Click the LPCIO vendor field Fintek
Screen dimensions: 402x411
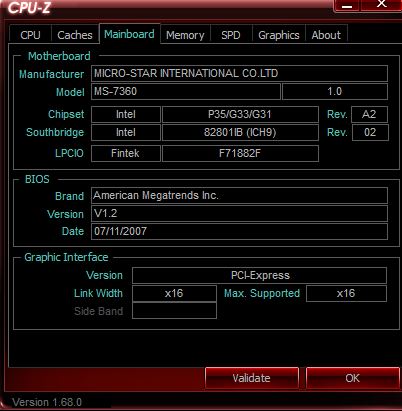pos(126,153)
